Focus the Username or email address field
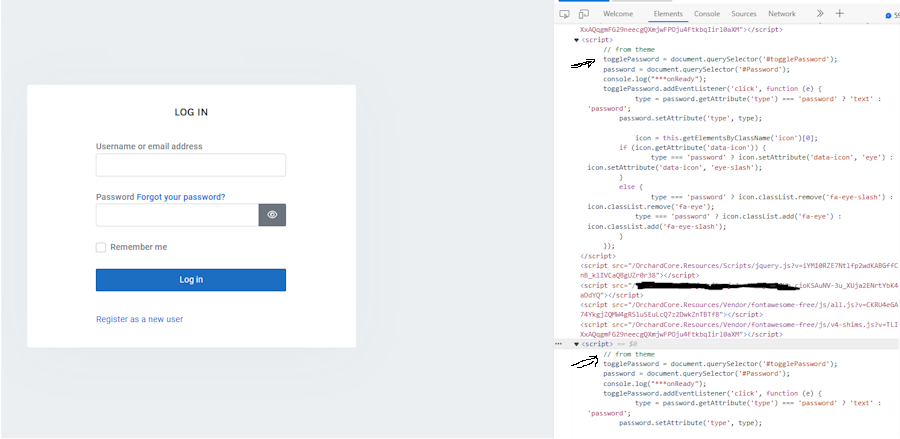The height and width of the screenshot is (439, 900). pos(191,165)
